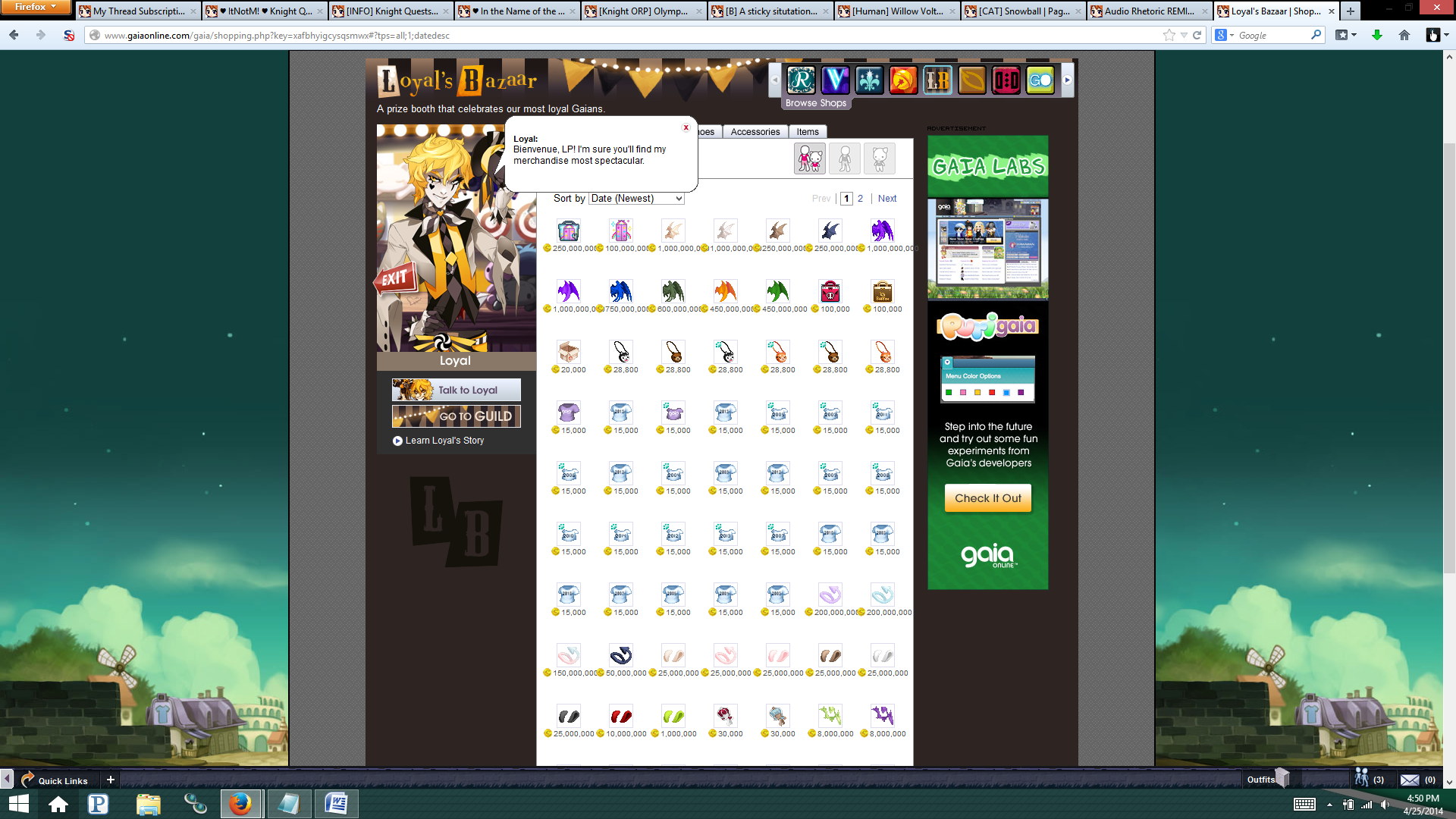Switch to the Items tab
The height and width of the screenshot is (819, 1456).
[x=808, y=132]
